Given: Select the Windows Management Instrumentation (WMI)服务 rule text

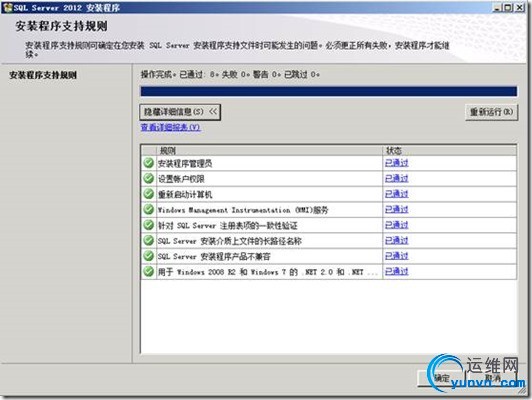Looking at the screenshot, I should click(x=243, y=210).
